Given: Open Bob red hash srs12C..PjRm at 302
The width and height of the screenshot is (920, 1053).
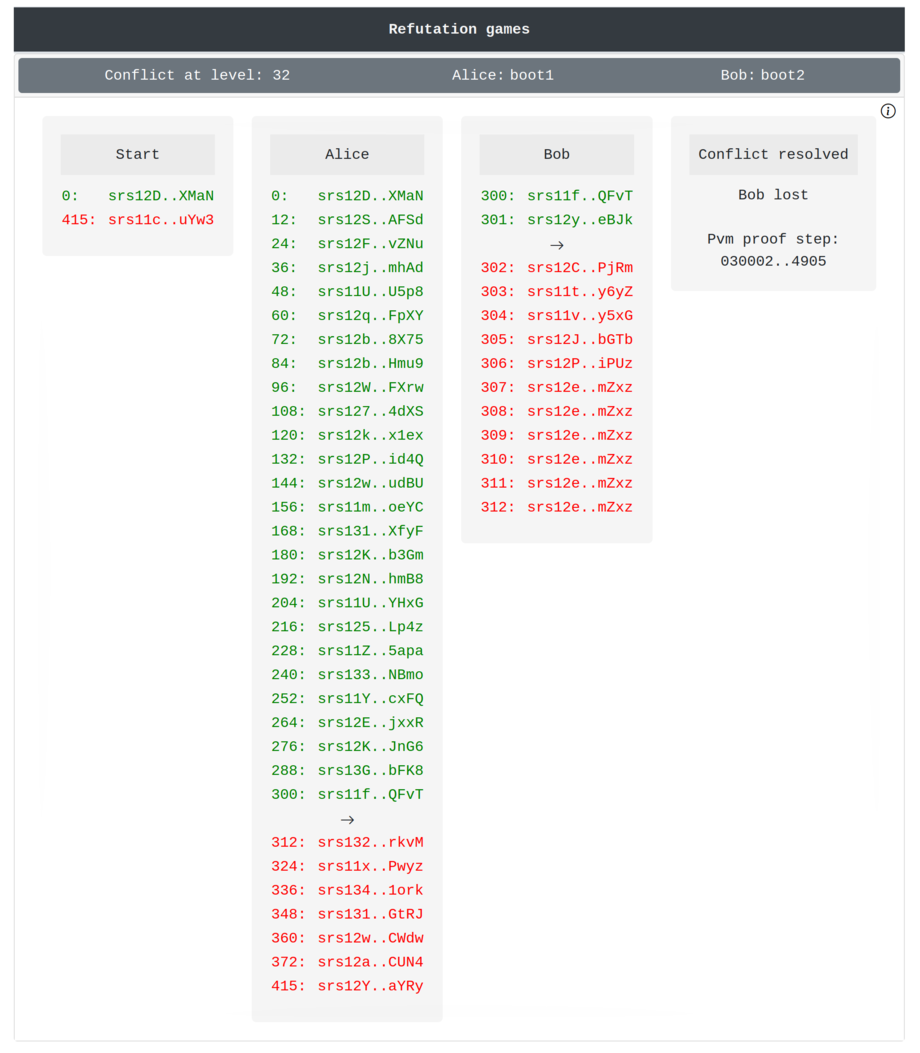Looking at the screenshot, I should pyautogui.click(x=580, y=268).
